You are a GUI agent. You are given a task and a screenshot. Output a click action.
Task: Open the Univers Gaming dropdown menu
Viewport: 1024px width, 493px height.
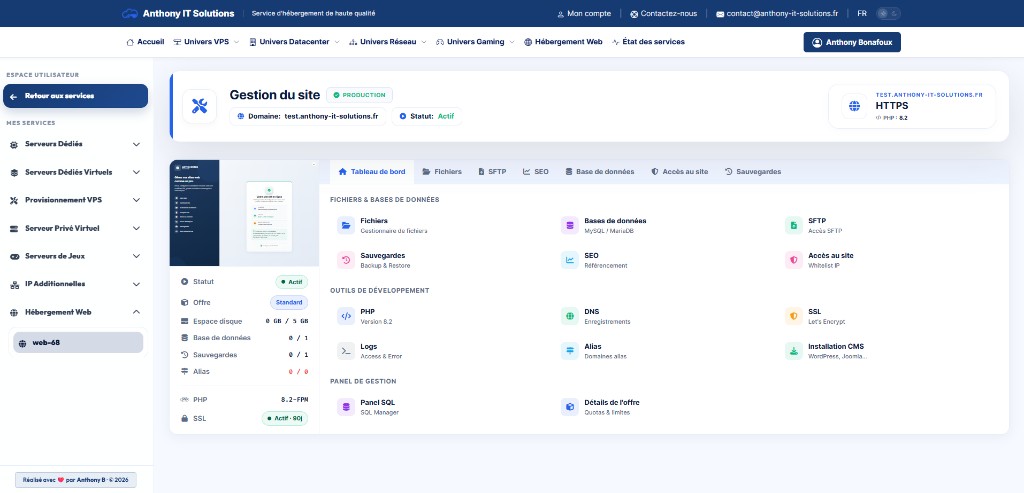[475, 42]
